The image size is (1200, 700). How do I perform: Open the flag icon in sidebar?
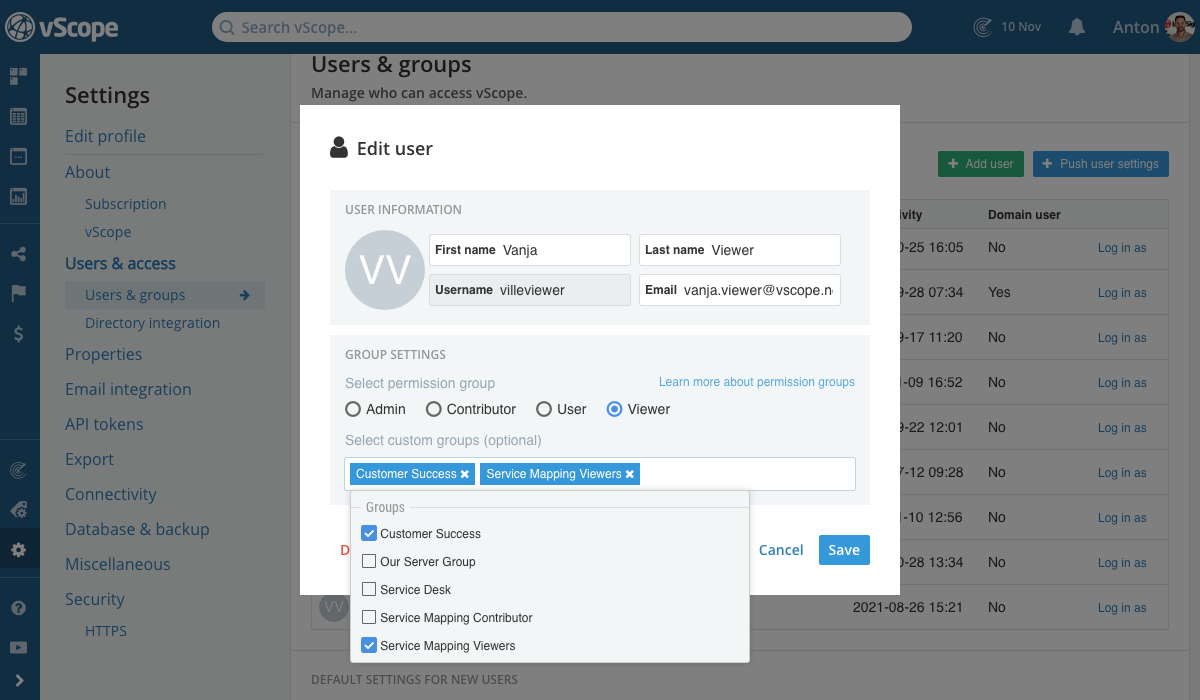(18, 293)
